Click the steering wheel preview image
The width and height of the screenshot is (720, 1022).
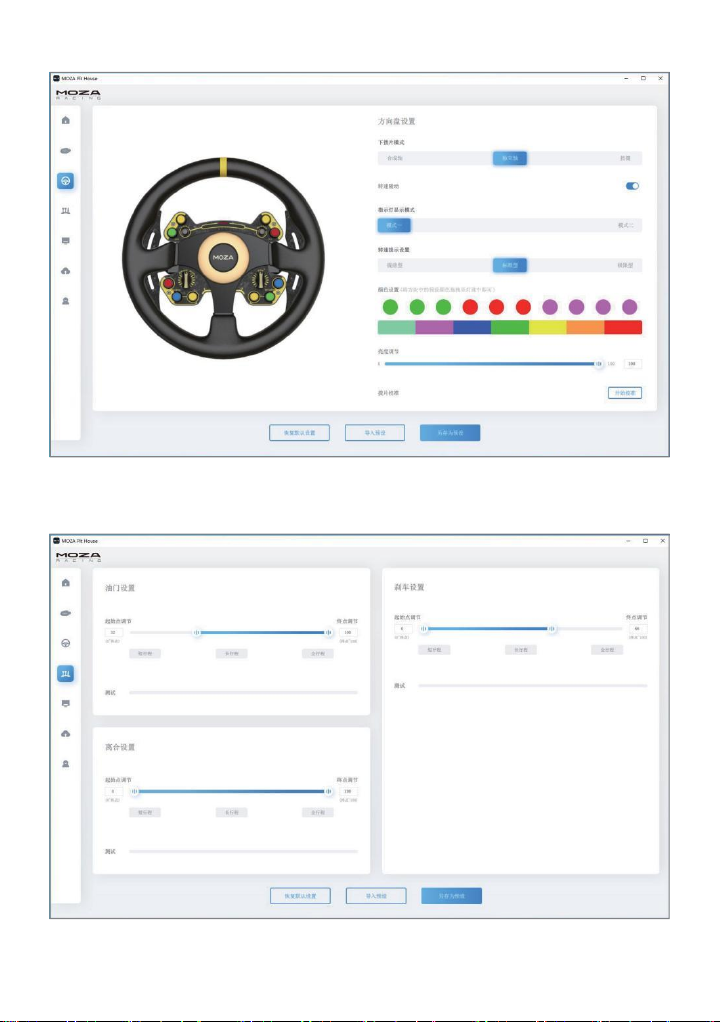pyautogui.click(x=223, y=257)
